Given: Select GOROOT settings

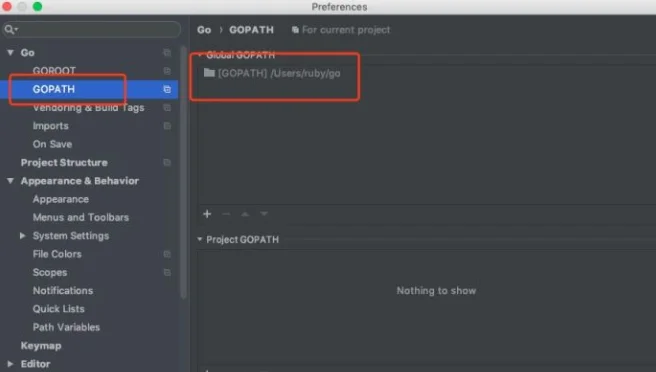Looking at the screenshot, I should tap(54, 71).
